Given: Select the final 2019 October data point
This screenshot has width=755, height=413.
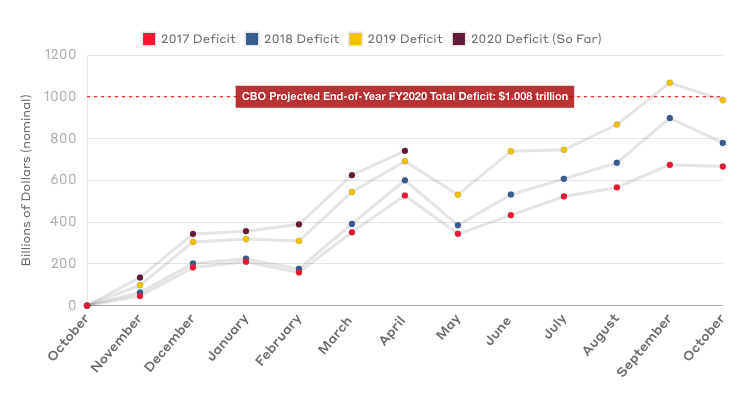Looking at the screenshot, I should click(723, 100).
